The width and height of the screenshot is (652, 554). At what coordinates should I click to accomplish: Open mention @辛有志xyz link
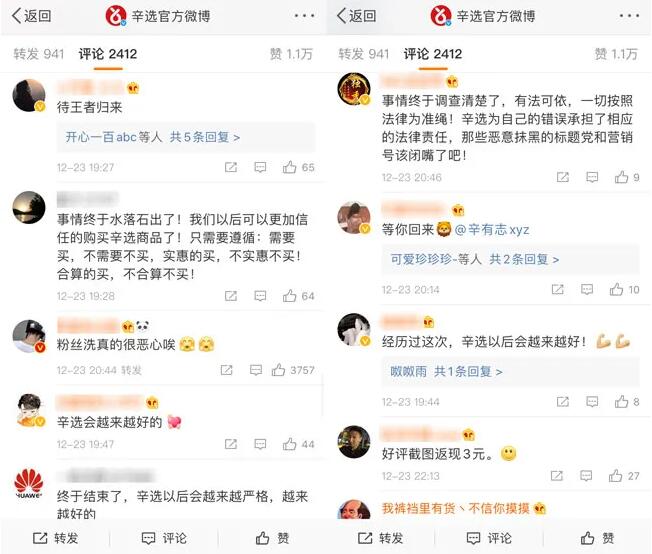(x=492, y=230)
